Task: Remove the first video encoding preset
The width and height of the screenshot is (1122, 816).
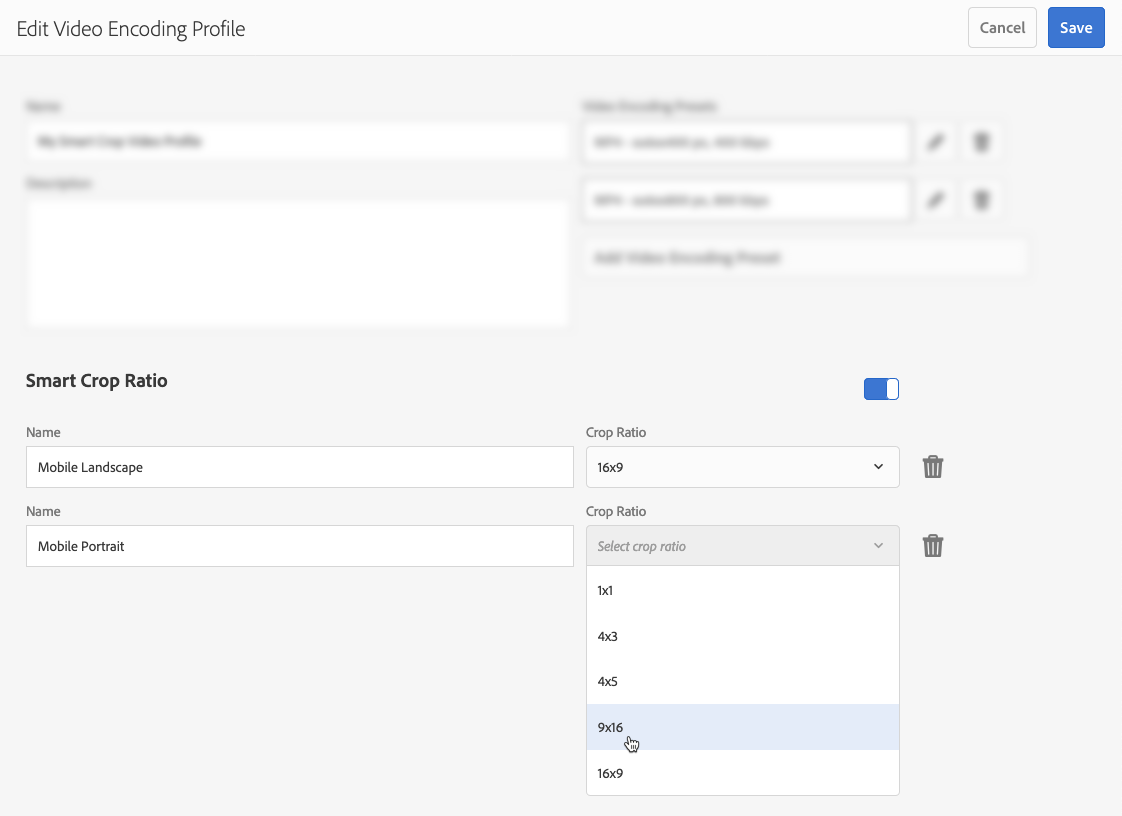Action: click(982, 143)
